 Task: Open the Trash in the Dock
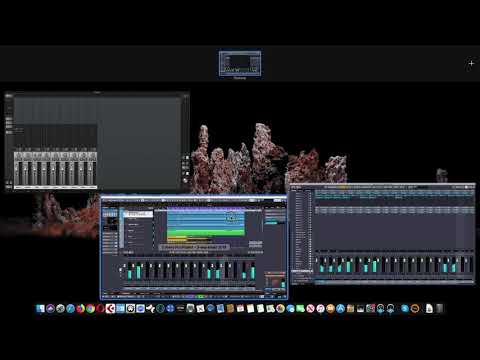(440, 309)
